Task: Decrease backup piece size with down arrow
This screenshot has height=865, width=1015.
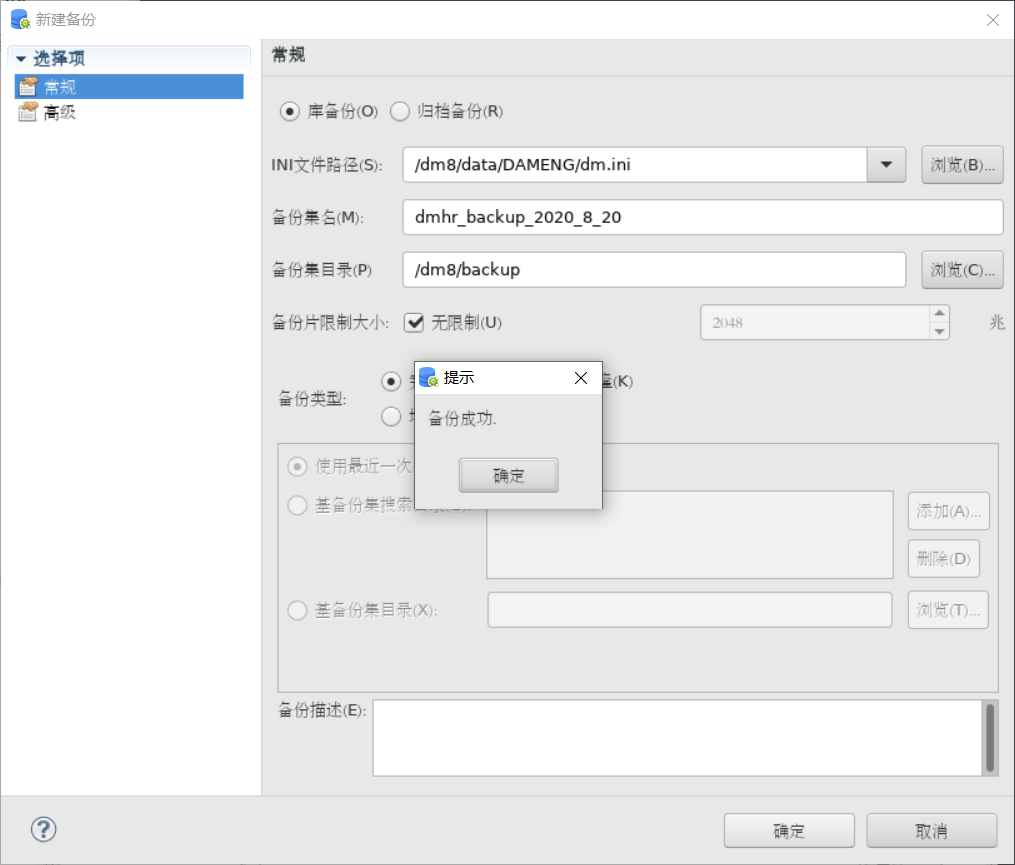Action: tap(939, 331)
